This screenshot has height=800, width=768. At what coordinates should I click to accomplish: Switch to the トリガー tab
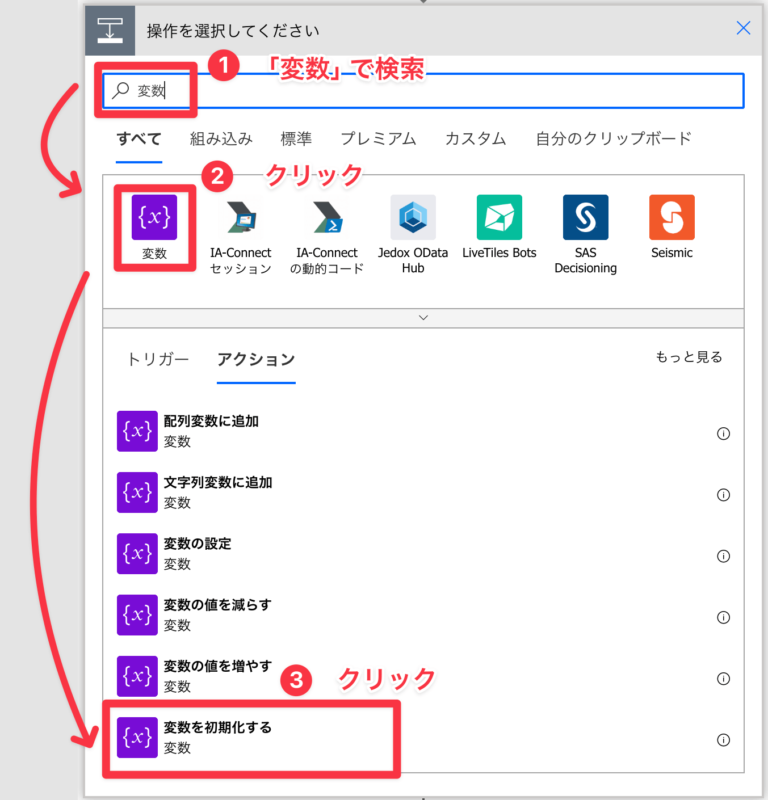[x=157, y=360]
